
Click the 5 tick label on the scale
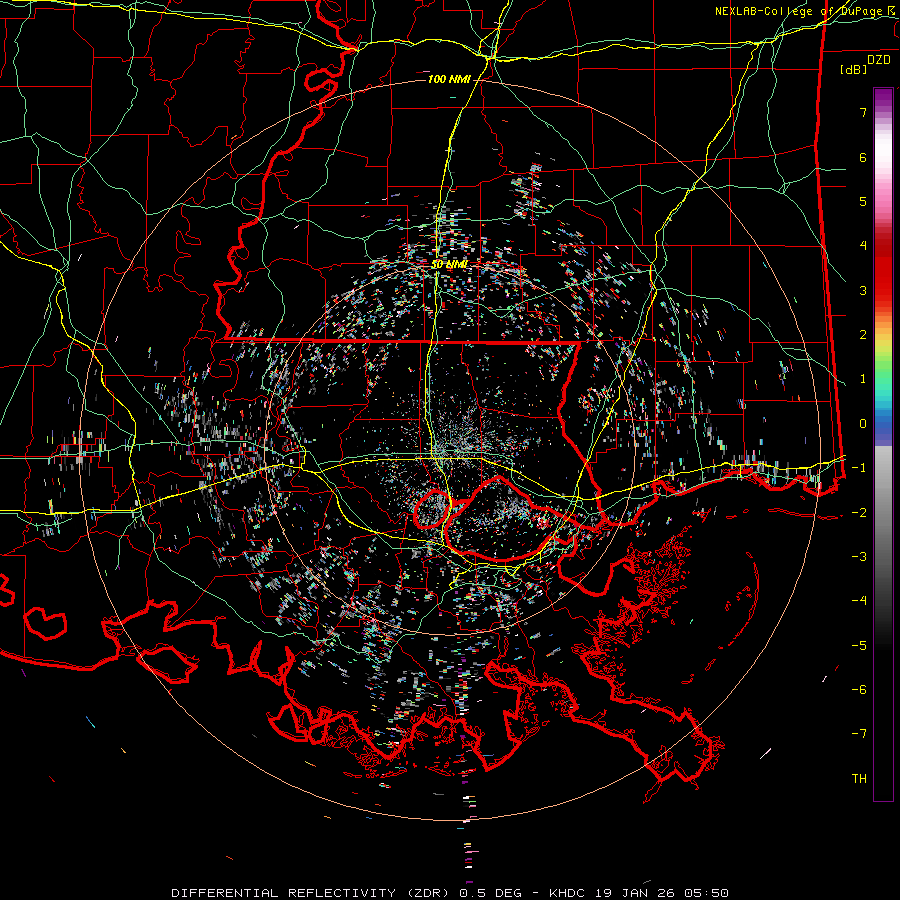tap(863, 201)
